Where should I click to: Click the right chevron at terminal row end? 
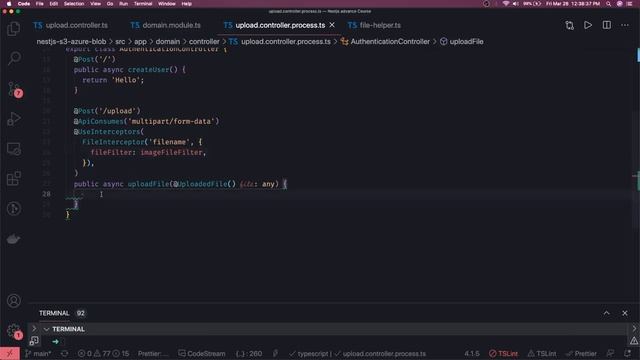point(634,329)
